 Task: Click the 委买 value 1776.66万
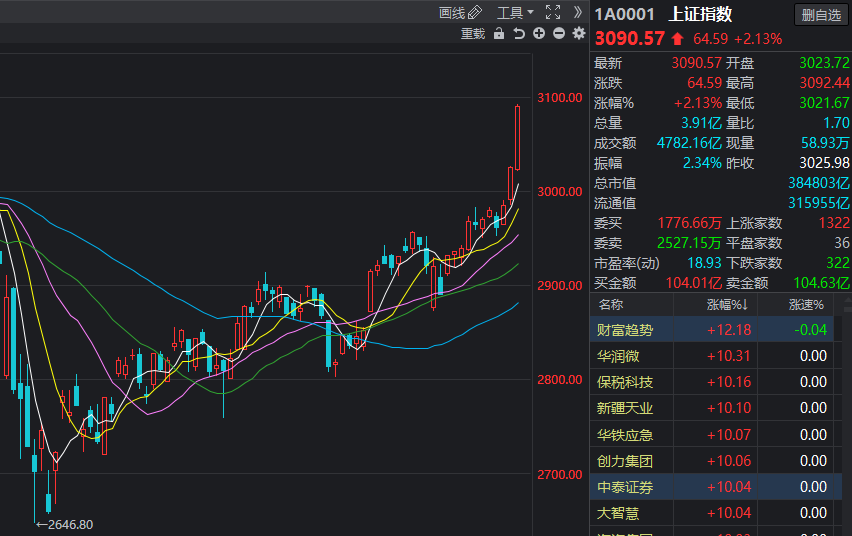[x=690, y=223]
